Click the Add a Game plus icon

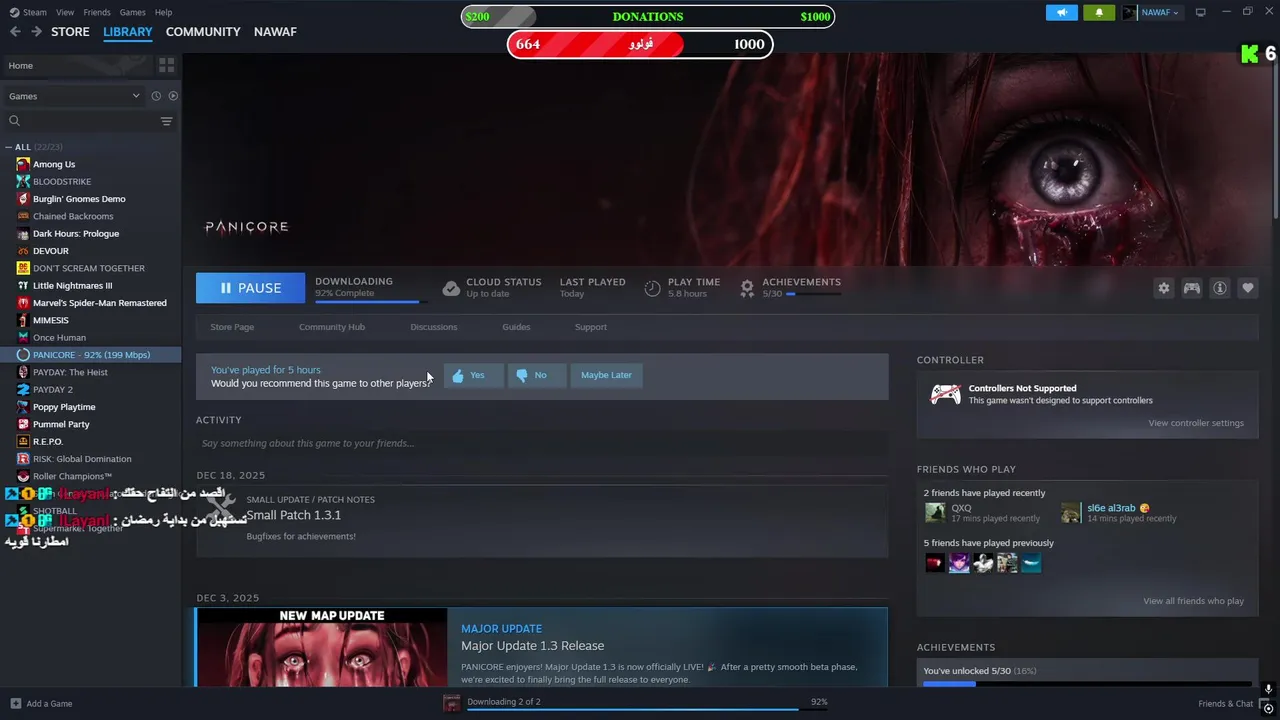pos(15,703)
